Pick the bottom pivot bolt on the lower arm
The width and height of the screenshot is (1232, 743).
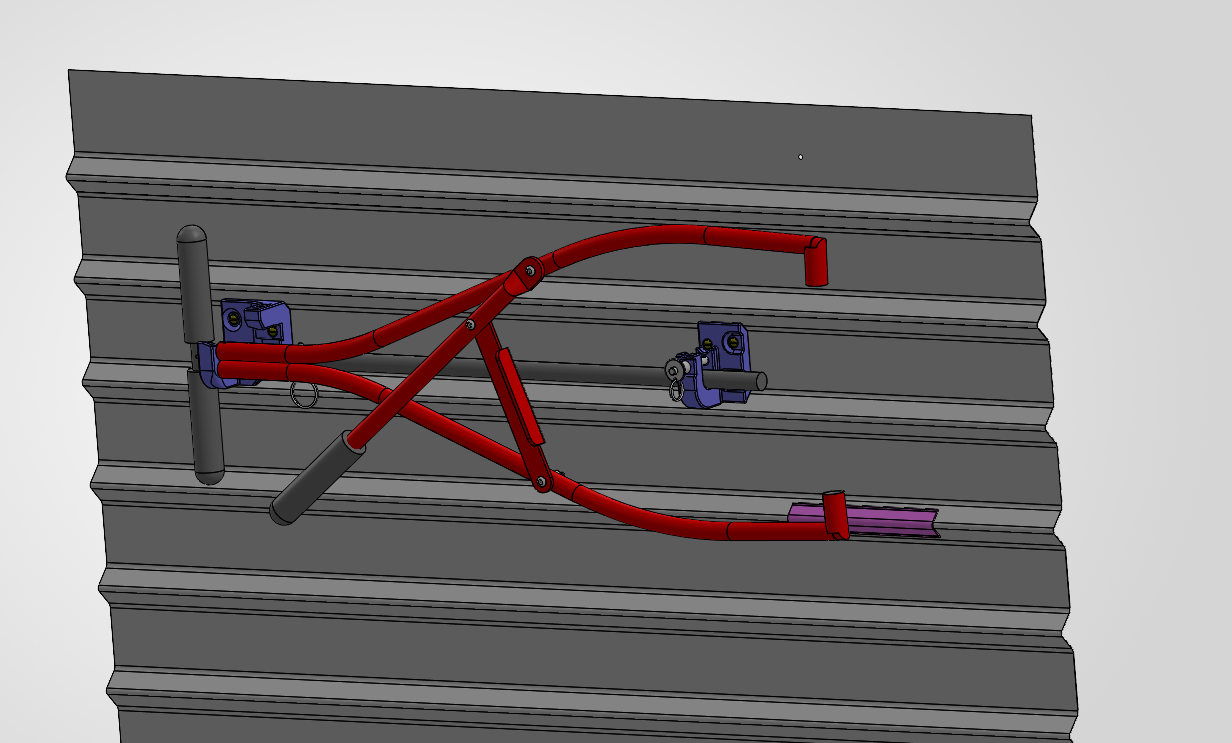(541, 482)
